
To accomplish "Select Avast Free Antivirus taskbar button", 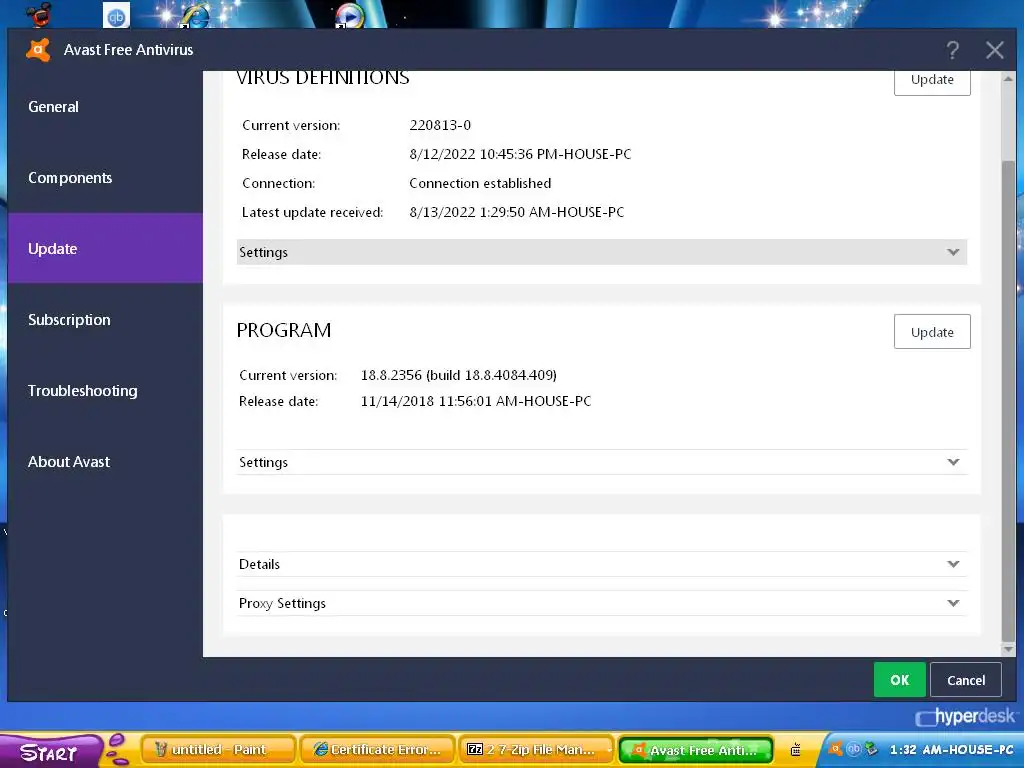I will point(696,750).
